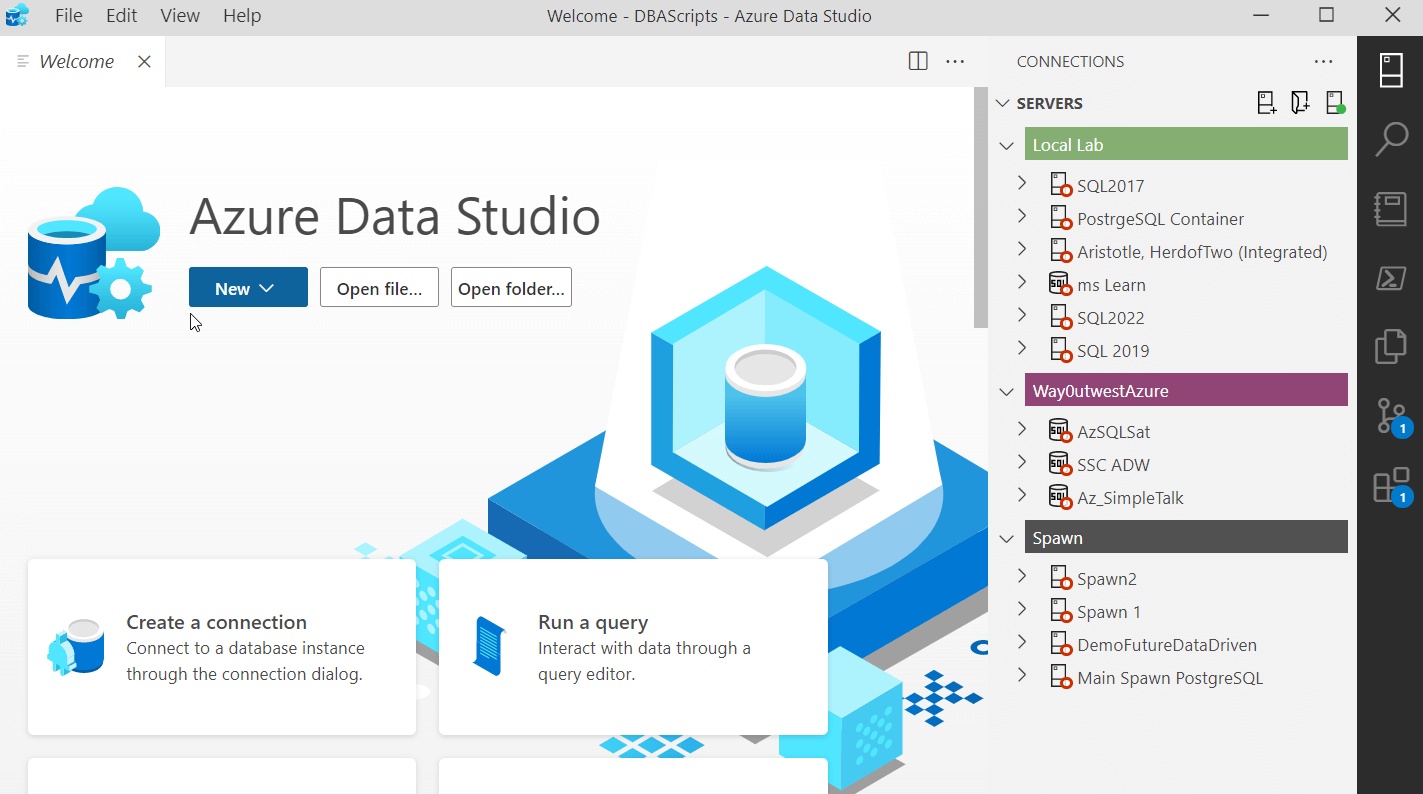
Task: Select Spawn 1 server entry
Action: [x=1109, y=612]
